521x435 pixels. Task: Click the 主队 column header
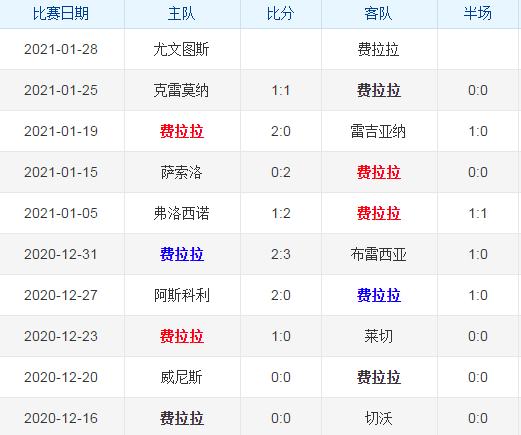(x=181, y=14)
